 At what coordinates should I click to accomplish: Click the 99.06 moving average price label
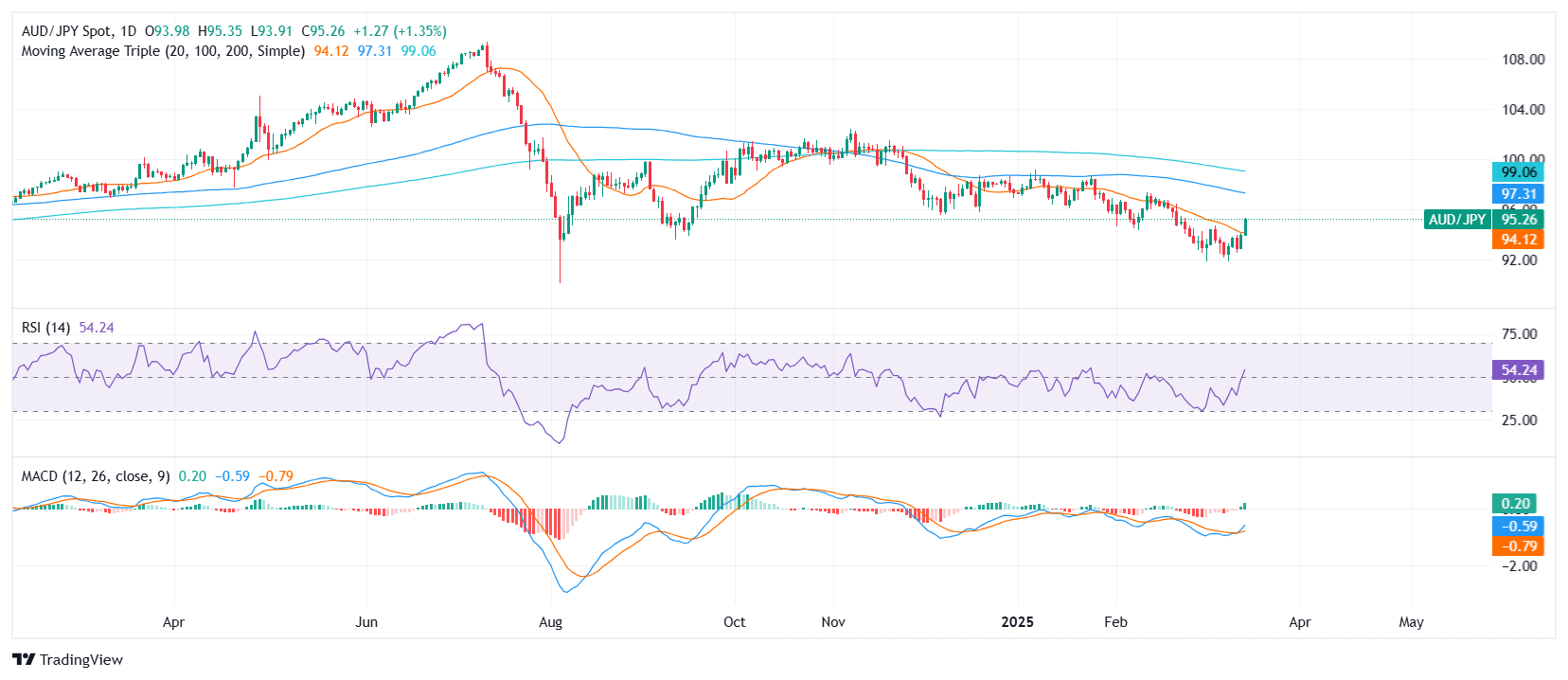tap(1518, 172)
